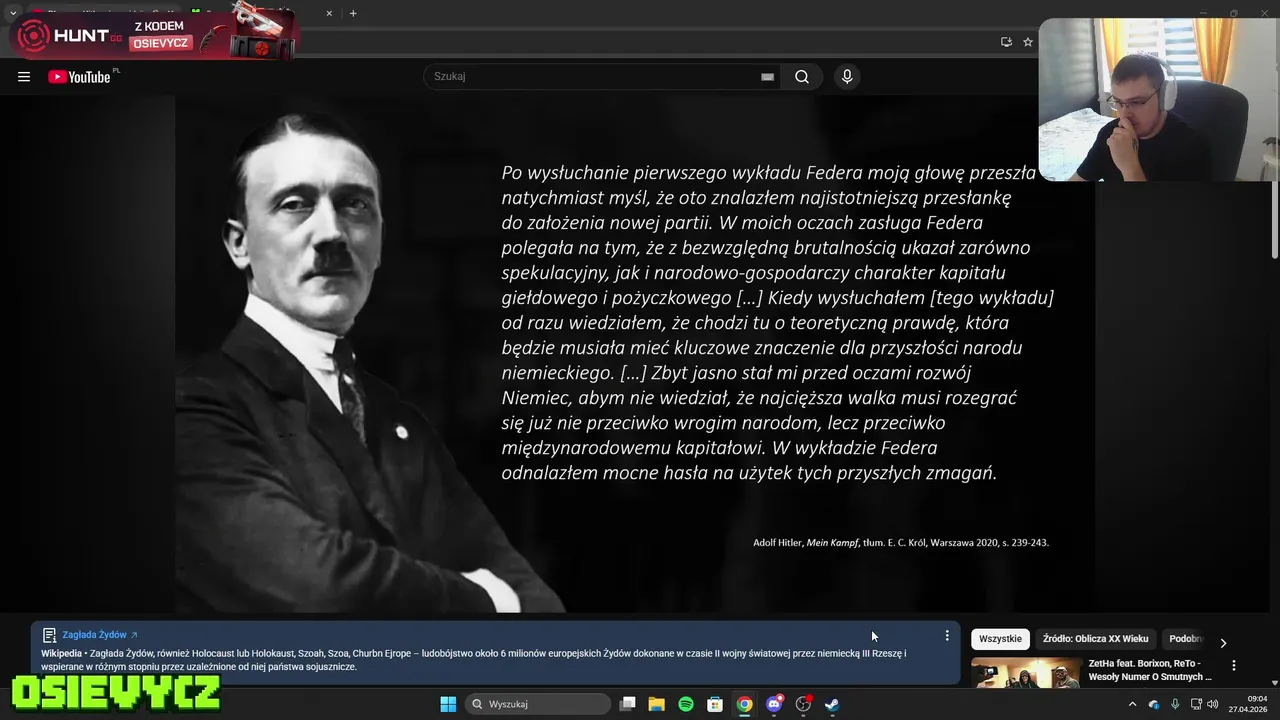Open Spotify from the taskbar

686,704
